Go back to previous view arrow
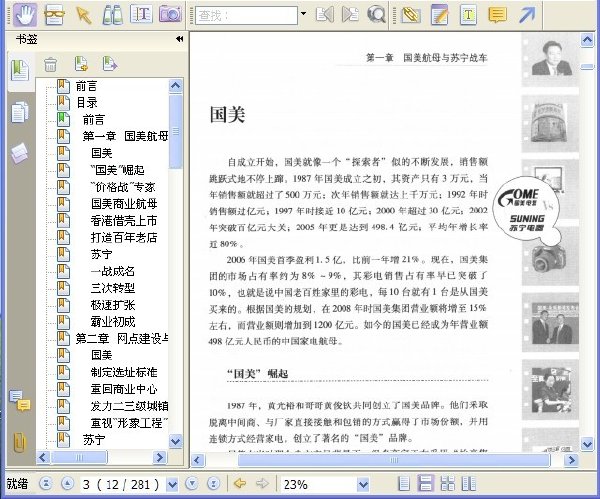The image size is (600, 499). [240, 483]
